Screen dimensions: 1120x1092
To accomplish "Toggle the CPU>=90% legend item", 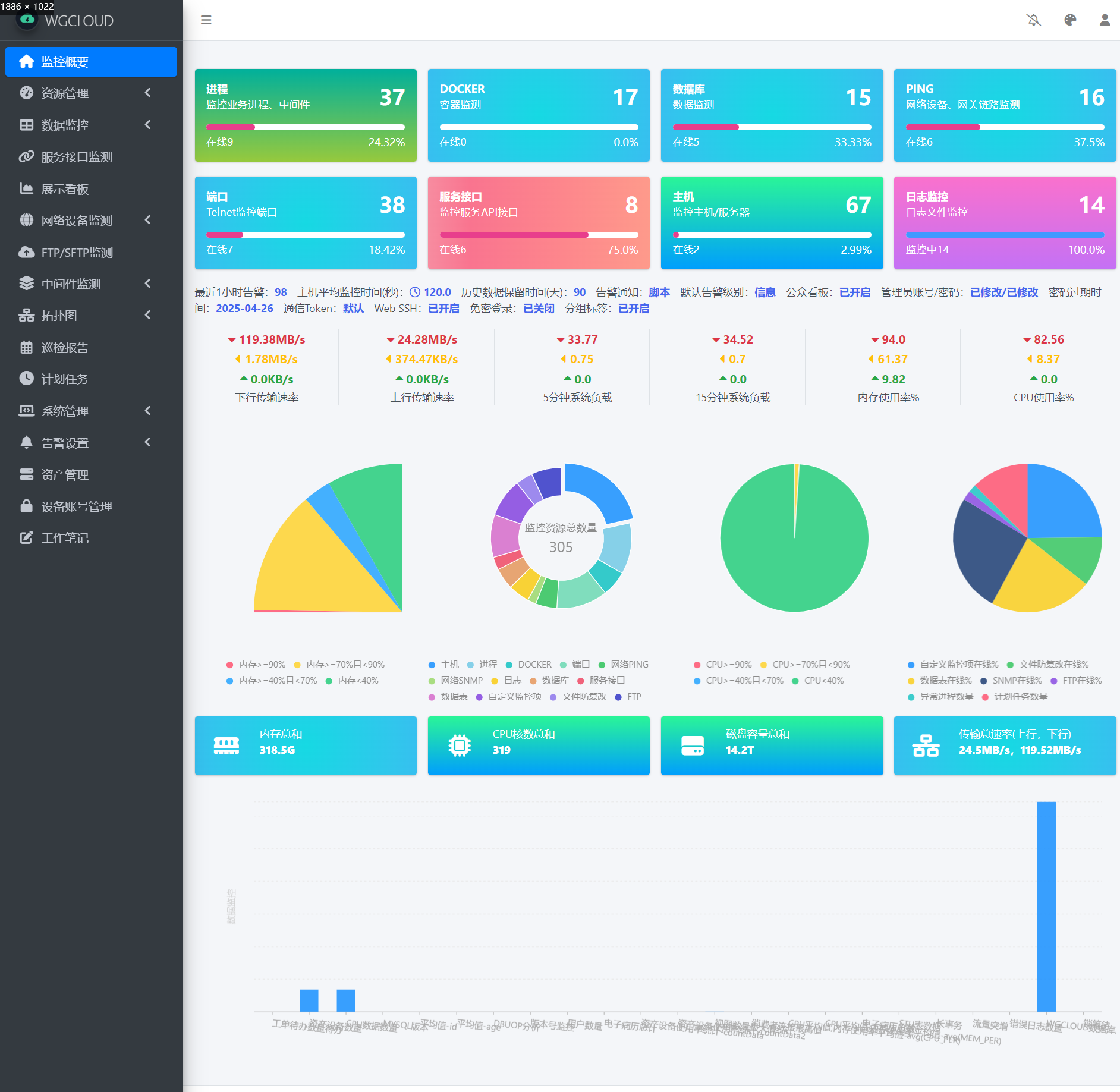I will (722, 665).
